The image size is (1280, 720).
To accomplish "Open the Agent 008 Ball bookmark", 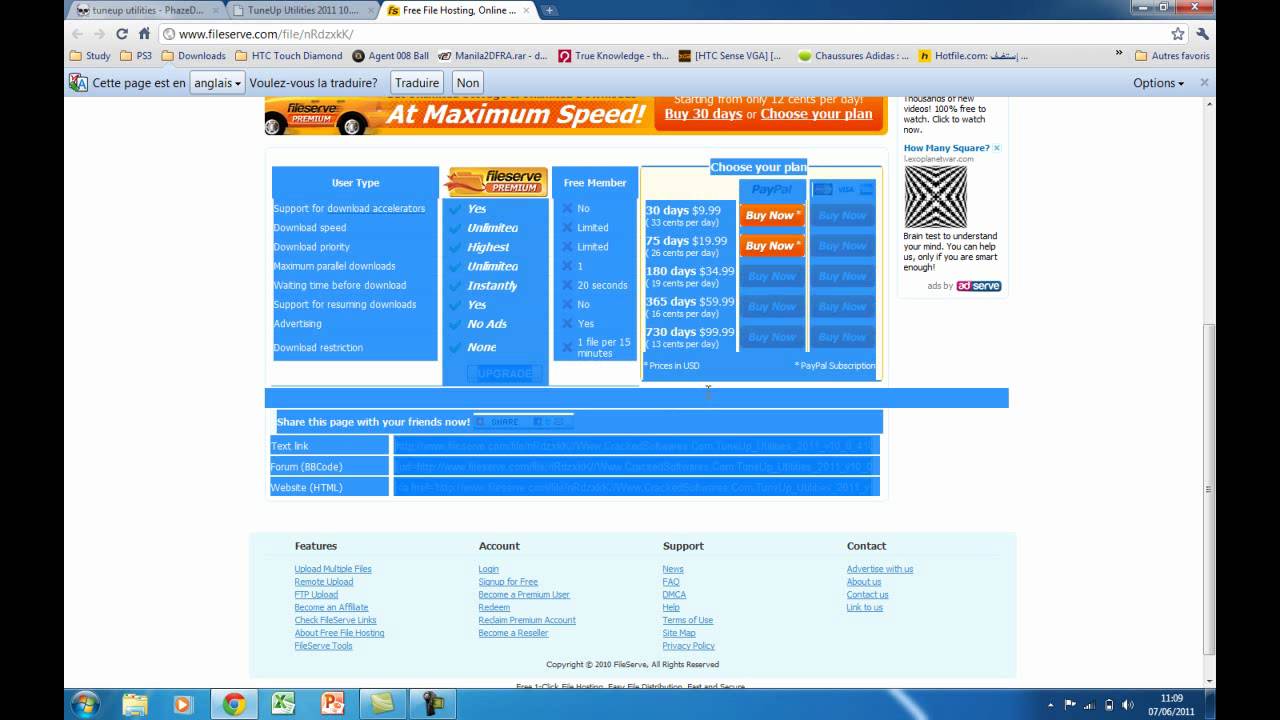I will 390,56.
